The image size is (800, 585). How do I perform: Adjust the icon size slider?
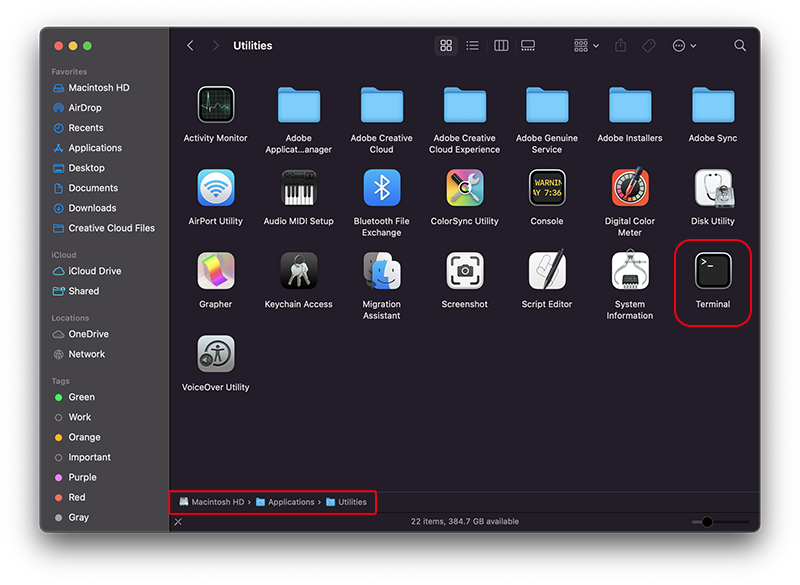[x=720, y=522]
